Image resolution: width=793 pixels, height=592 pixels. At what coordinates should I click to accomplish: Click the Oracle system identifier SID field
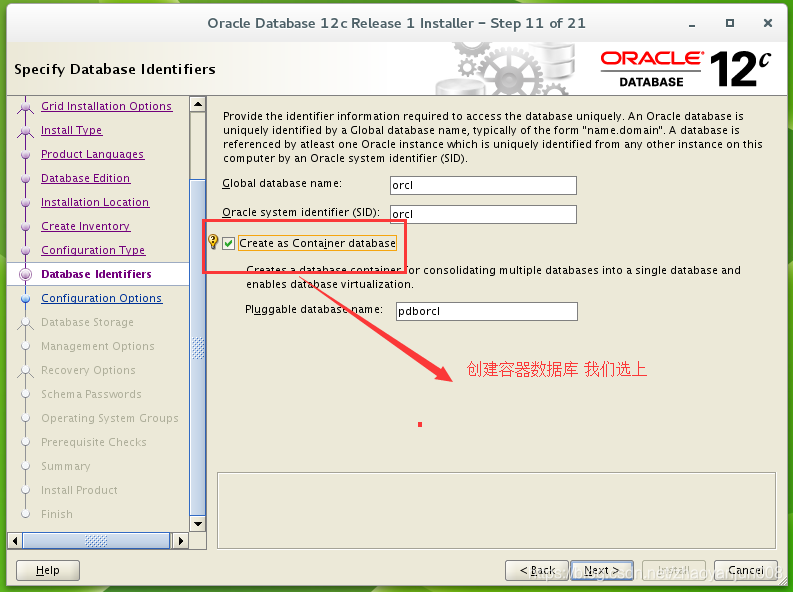coord(483,214)
